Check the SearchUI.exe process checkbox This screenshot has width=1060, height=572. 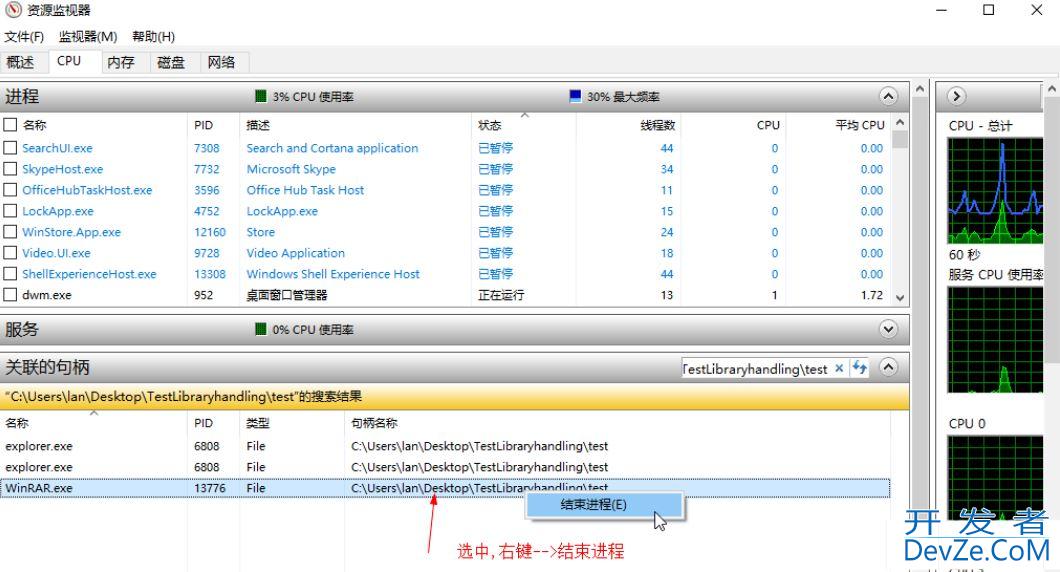10,148
